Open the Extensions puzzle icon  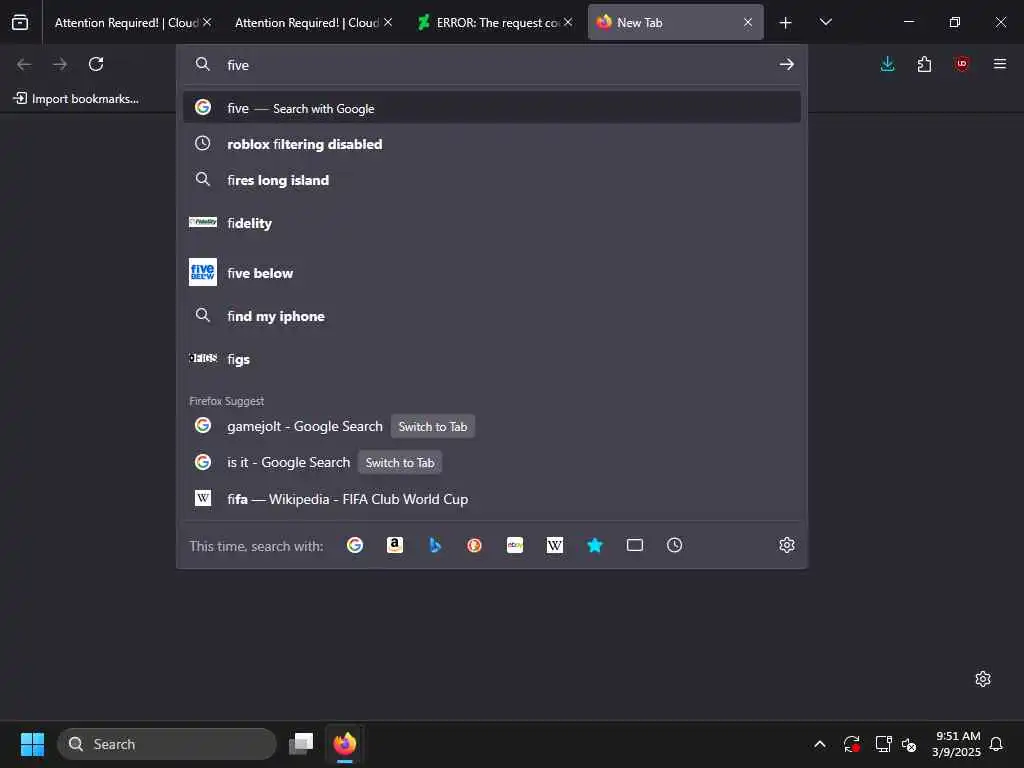tap(924, 64)
